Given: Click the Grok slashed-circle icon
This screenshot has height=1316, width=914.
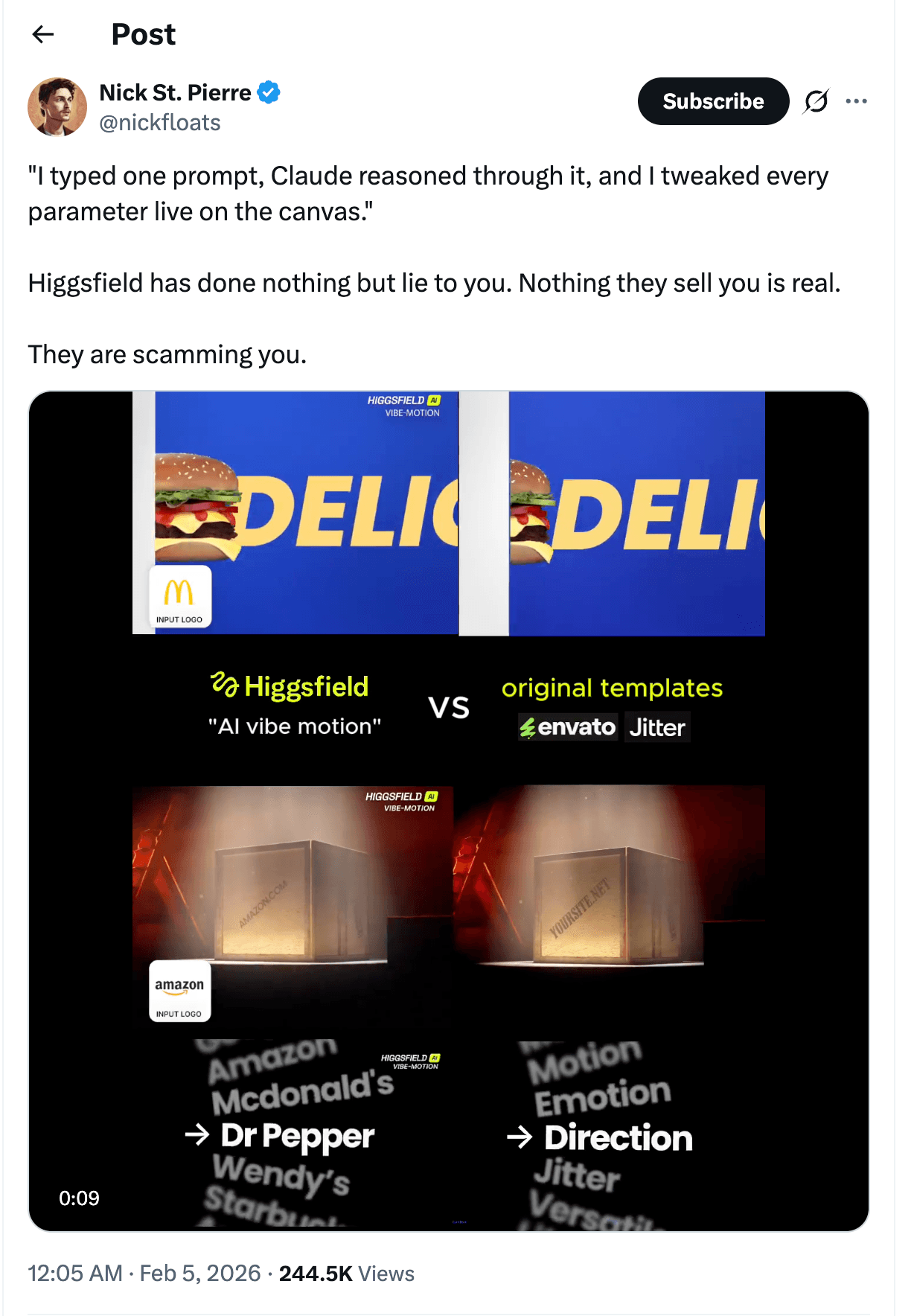Looking at the screenshot, I should [816, 101].
